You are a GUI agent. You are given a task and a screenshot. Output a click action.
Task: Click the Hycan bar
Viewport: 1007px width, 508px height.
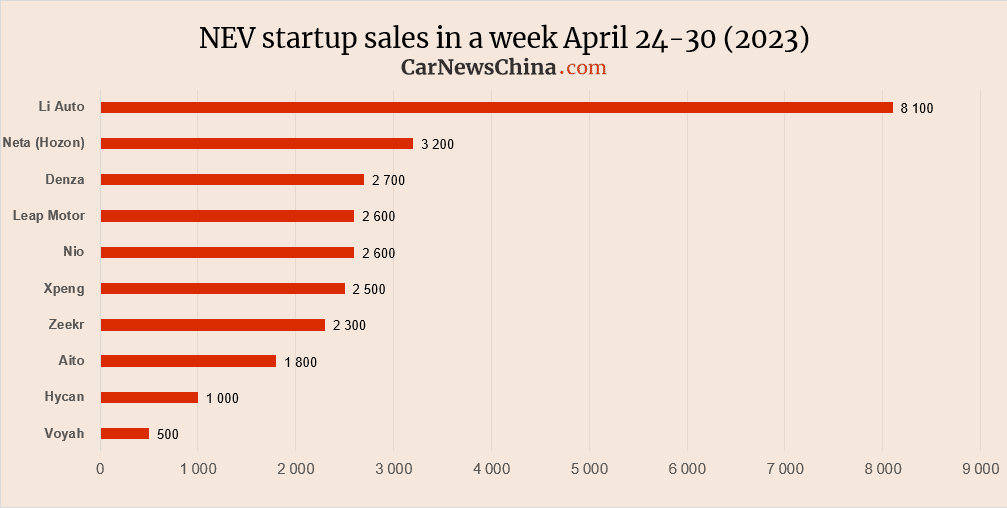click(149, 397)
